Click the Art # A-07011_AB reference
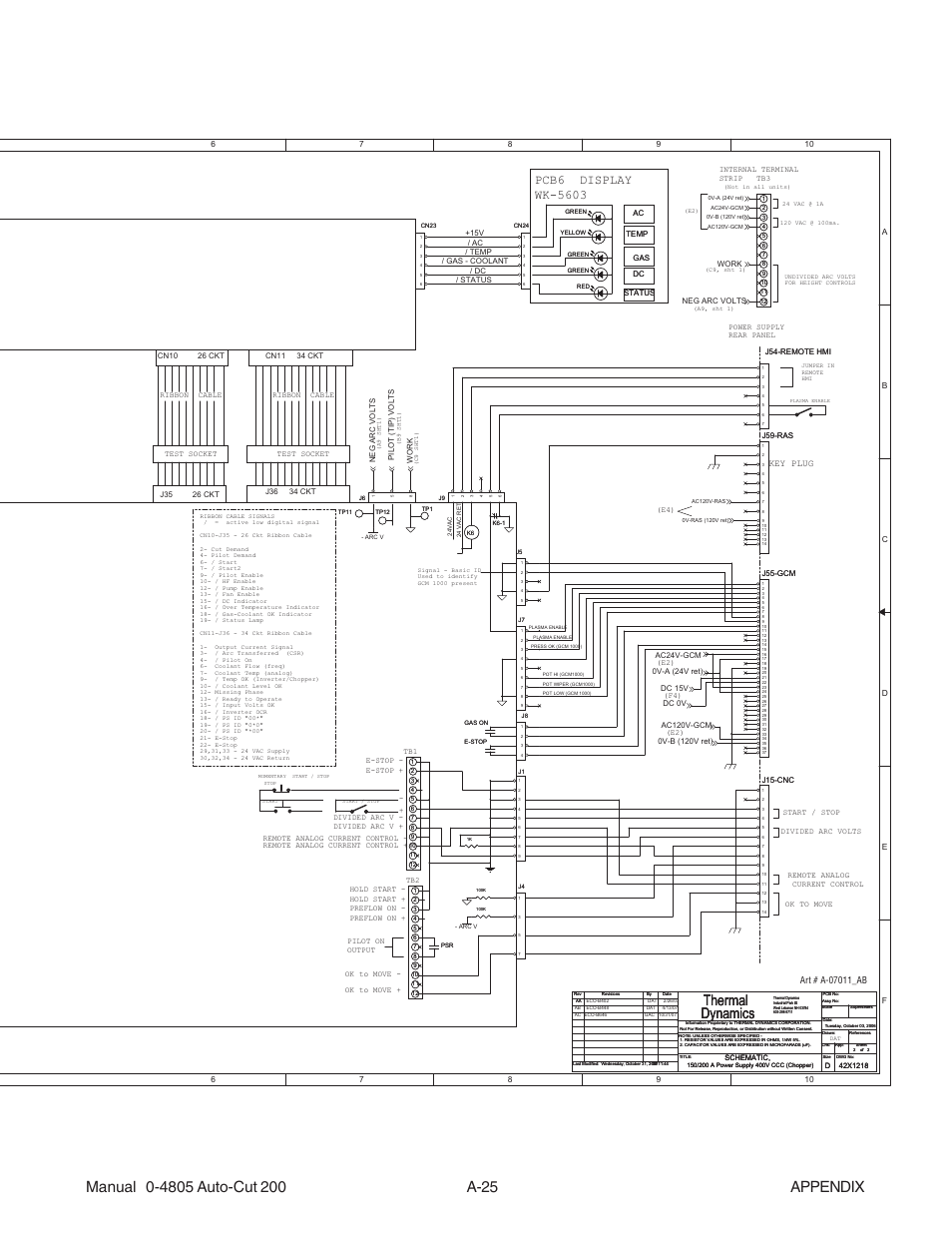 (835, 981)
